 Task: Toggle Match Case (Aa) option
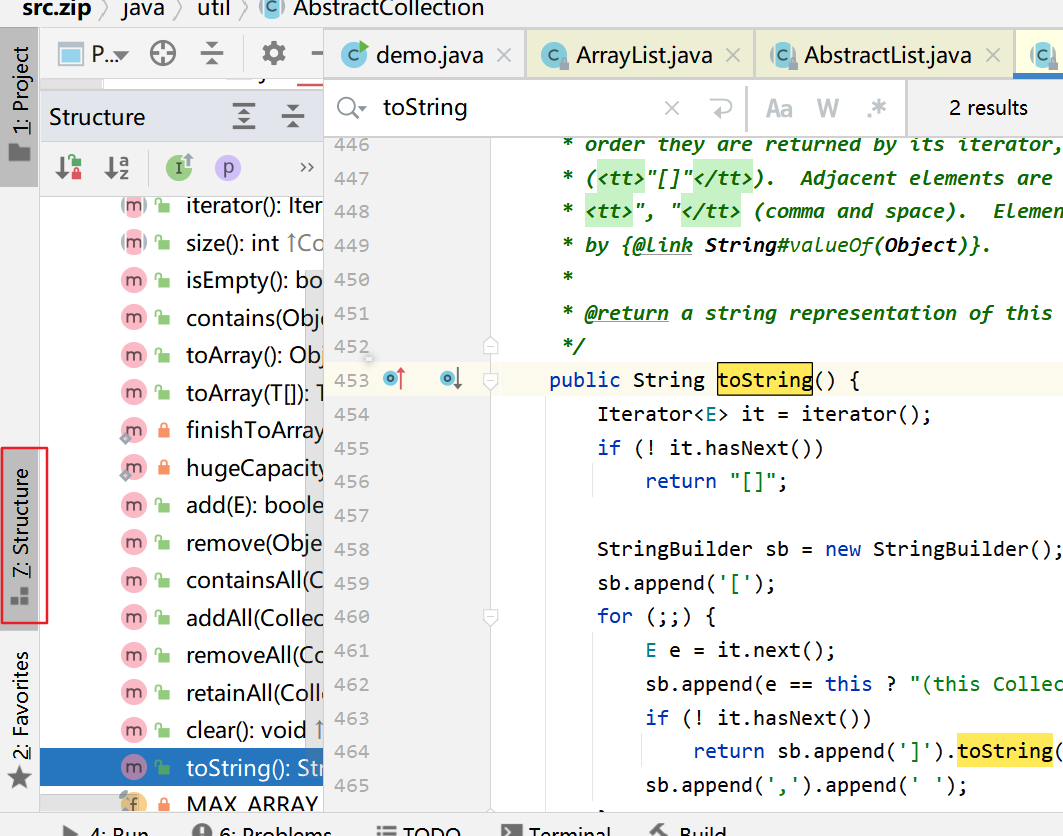click(x=779, y=108)
